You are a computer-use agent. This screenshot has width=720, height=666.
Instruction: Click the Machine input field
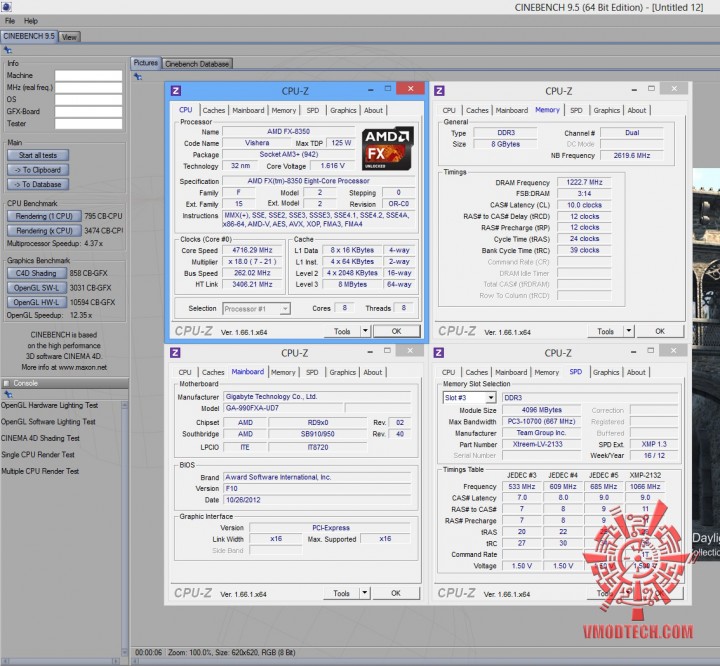[89, 75]
